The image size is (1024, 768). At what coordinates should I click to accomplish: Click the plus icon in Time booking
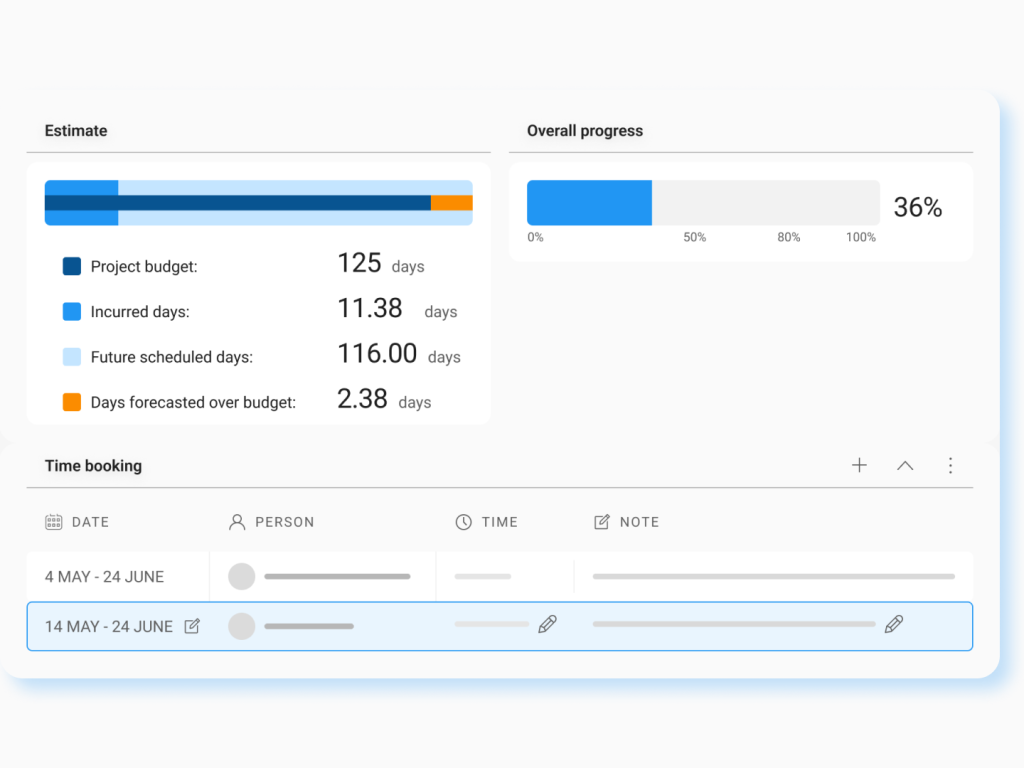tap(859, 465)
